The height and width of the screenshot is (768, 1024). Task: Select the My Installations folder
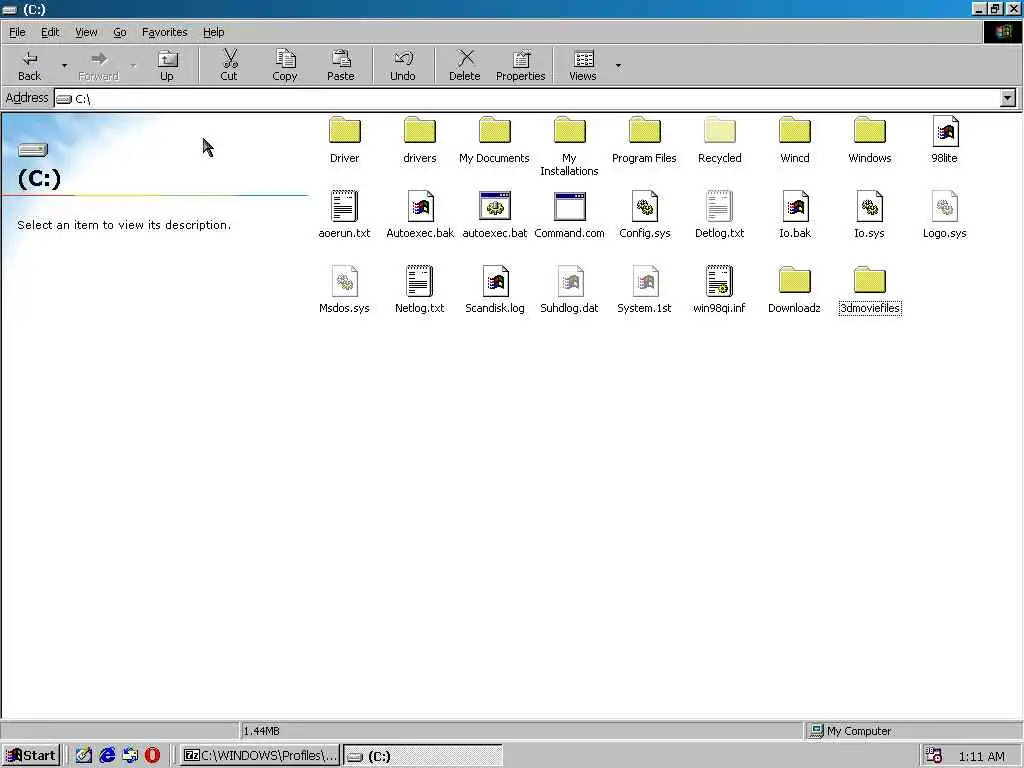569,146
